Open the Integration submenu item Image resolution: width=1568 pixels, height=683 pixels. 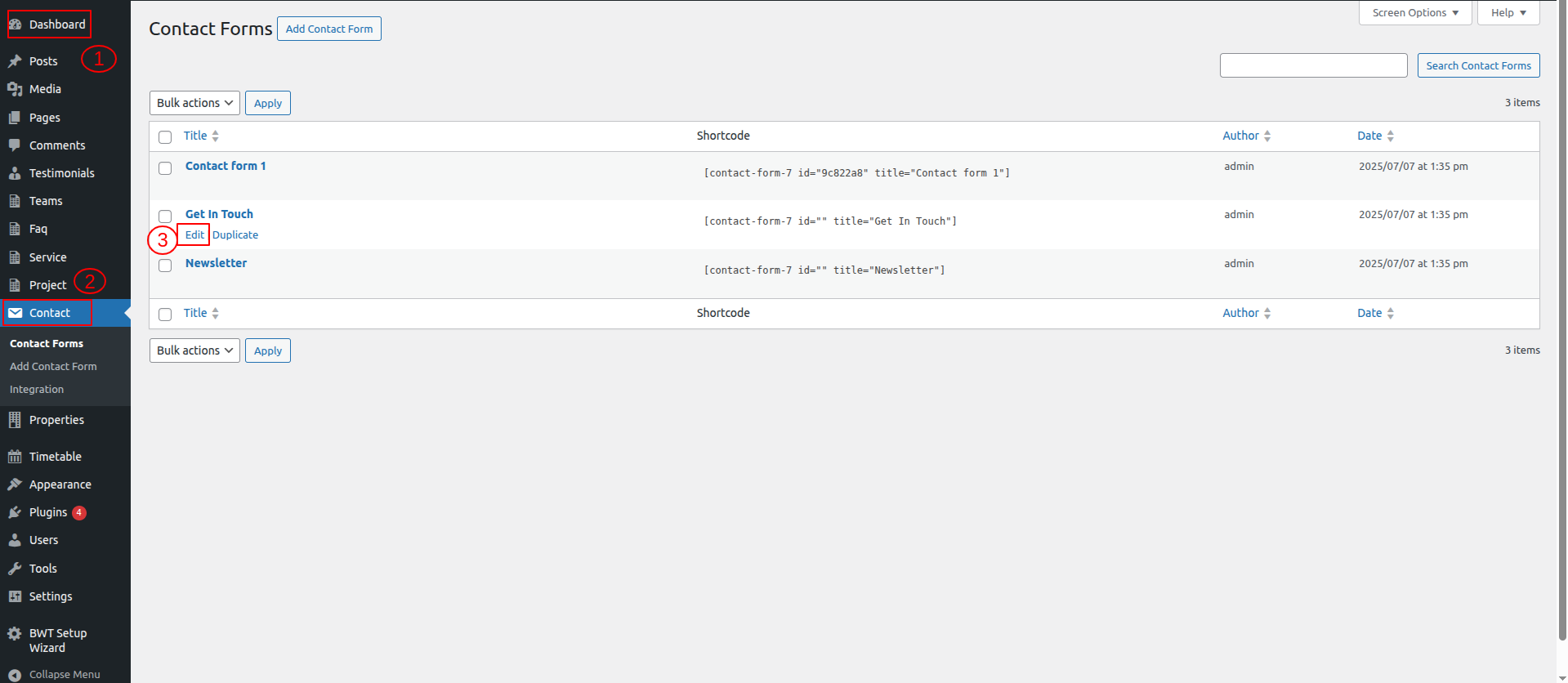(37, 390)
